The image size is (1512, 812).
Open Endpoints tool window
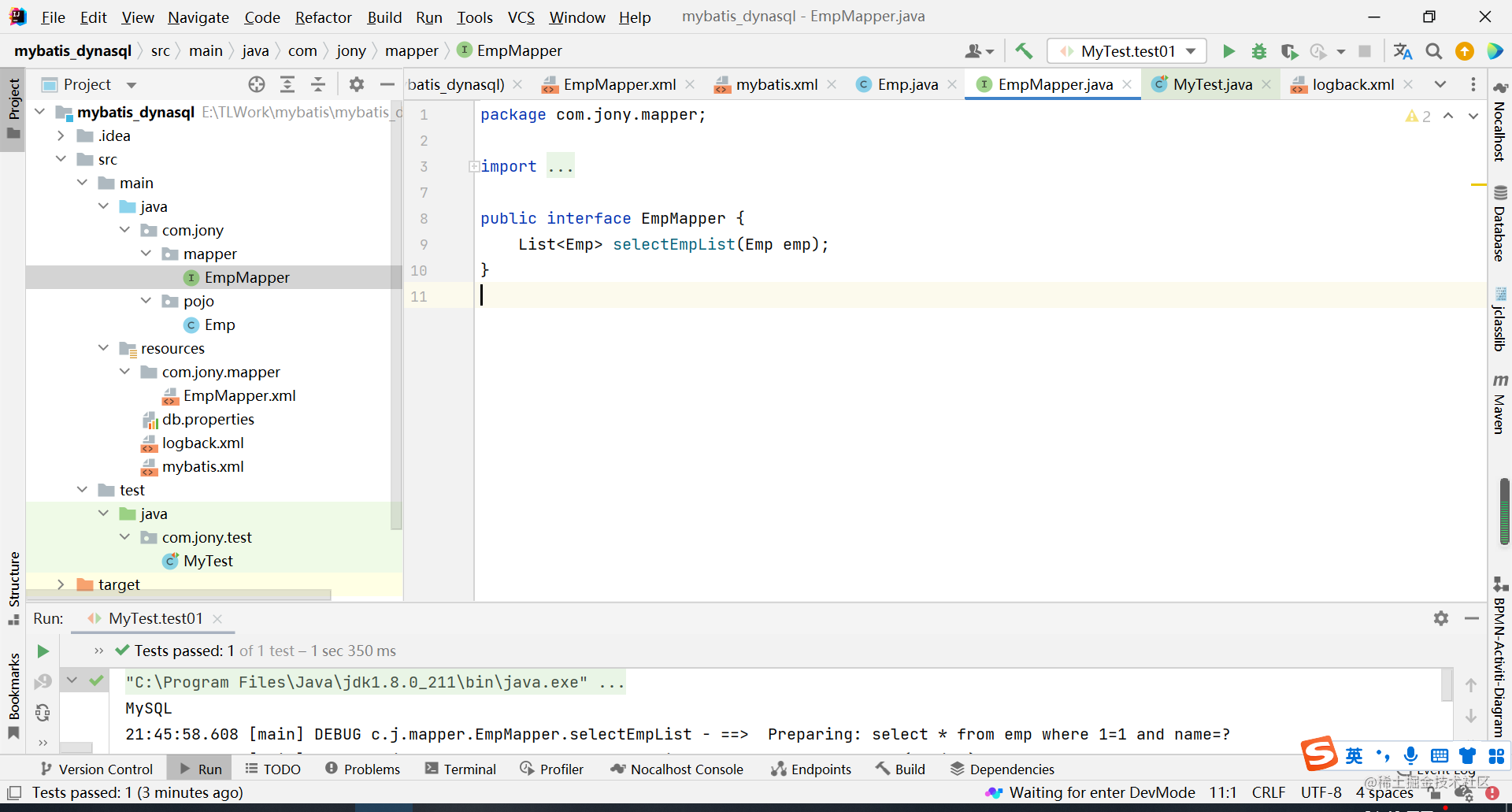tap(811, 769)
